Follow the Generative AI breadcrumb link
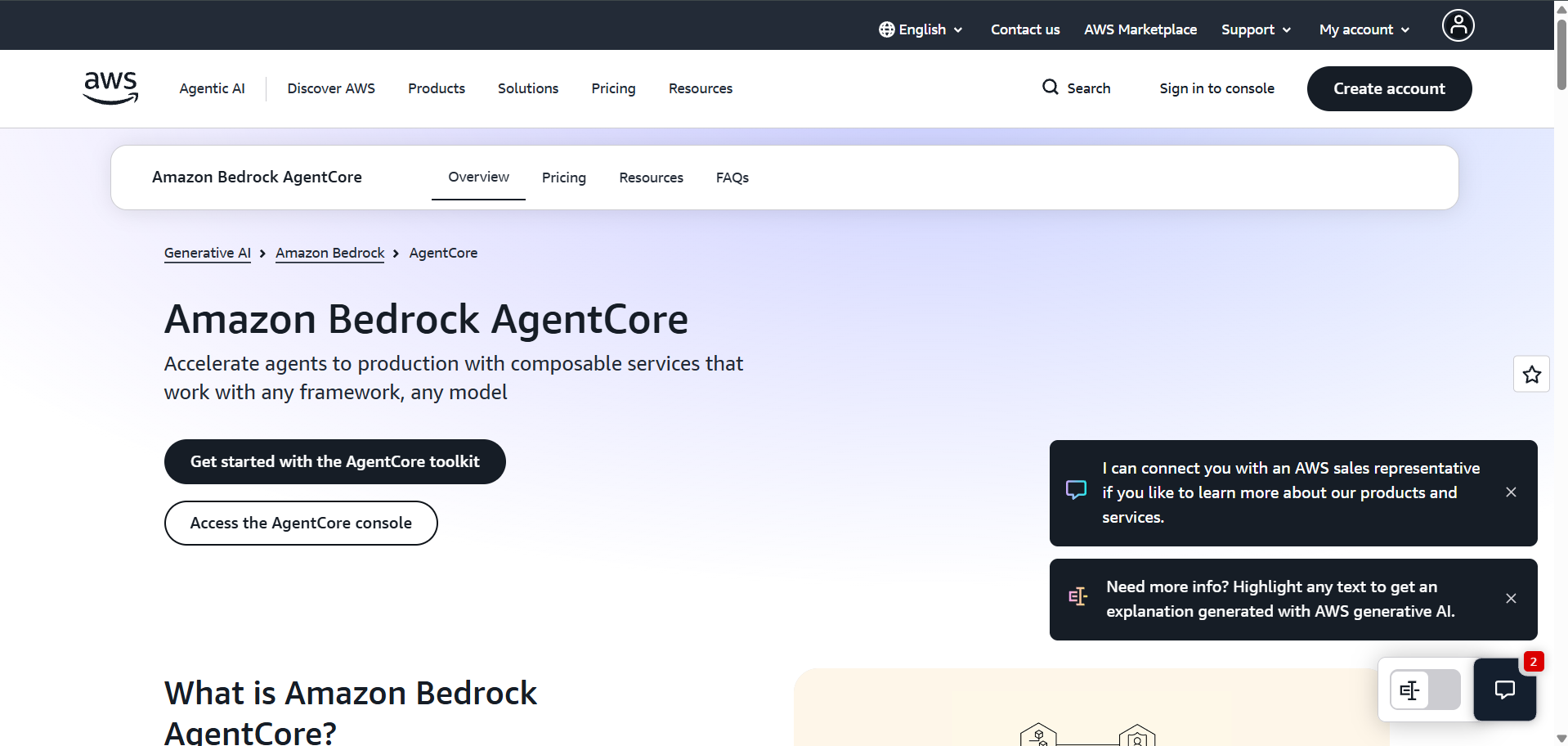The image size is (1568, 746). pyautogui.click(x=208, y=253)
